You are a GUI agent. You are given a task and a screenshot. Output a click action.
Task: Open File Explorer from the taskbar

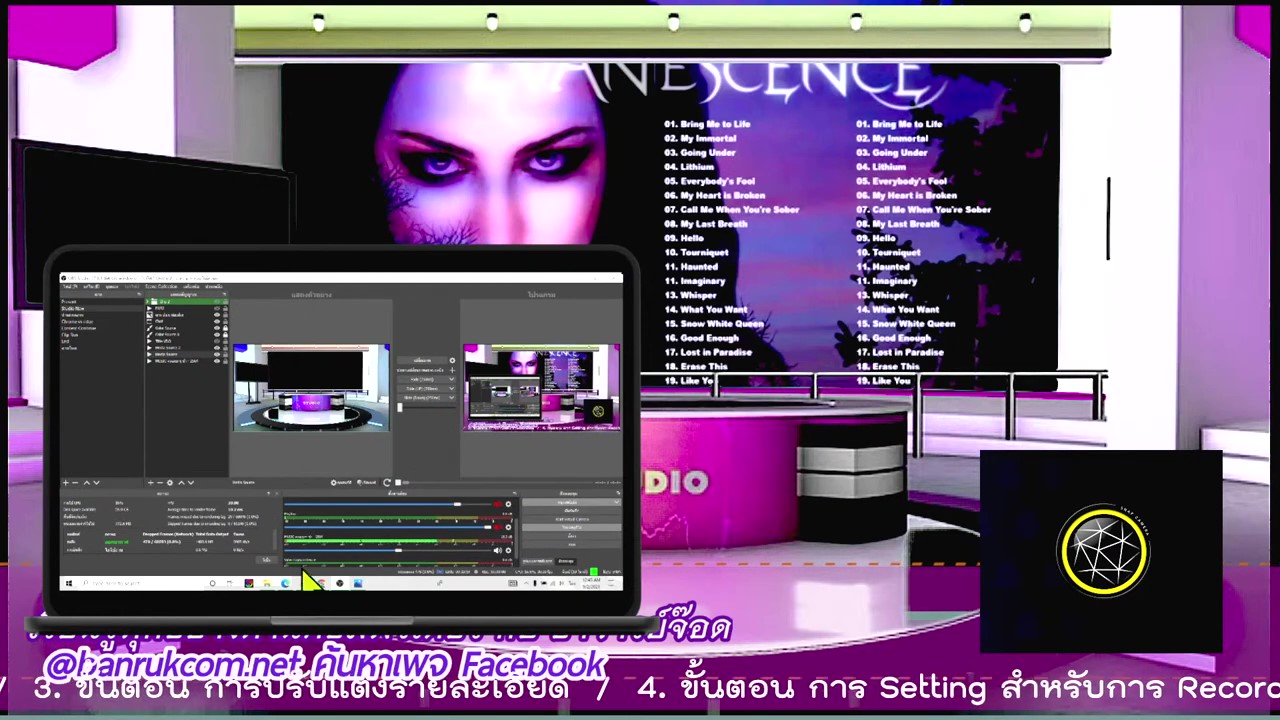267,583
